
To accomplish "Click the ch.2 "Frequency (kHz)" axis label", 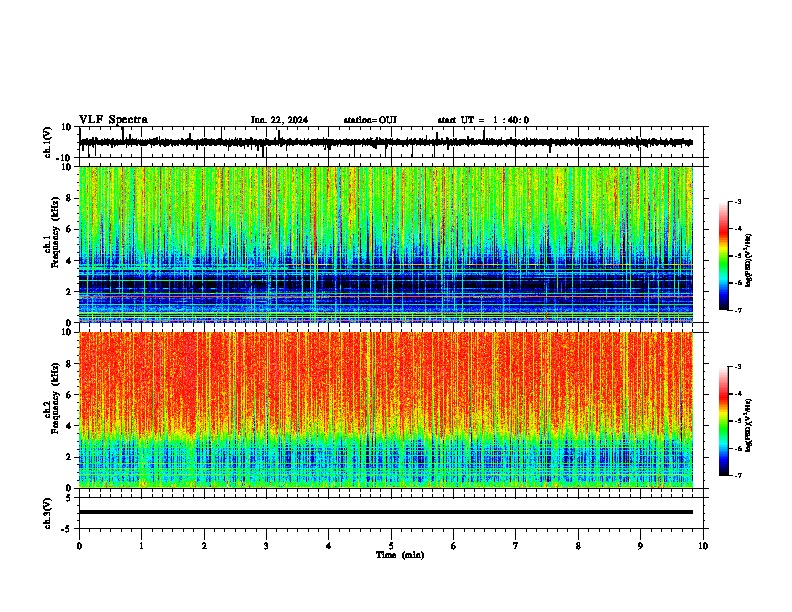I will pyautogui.click(x=55, y=398).
